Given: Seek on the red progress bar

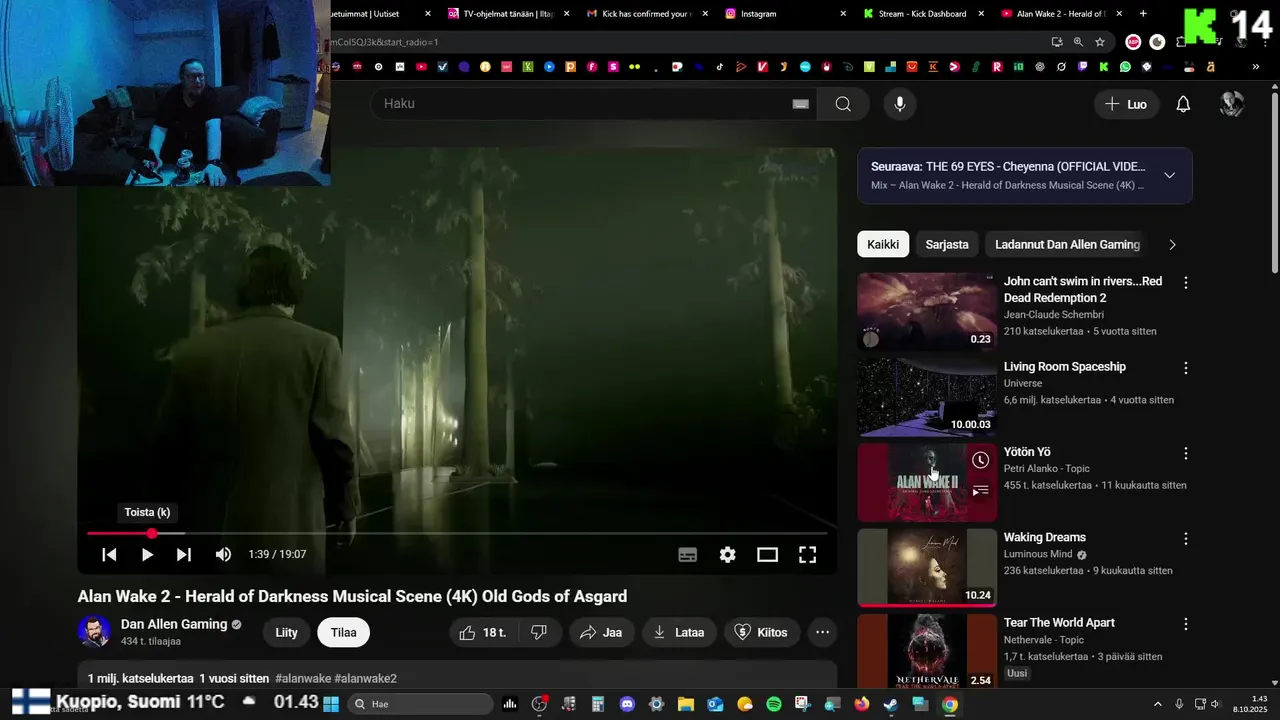Looking at the screenshot, I should (457, 534).
